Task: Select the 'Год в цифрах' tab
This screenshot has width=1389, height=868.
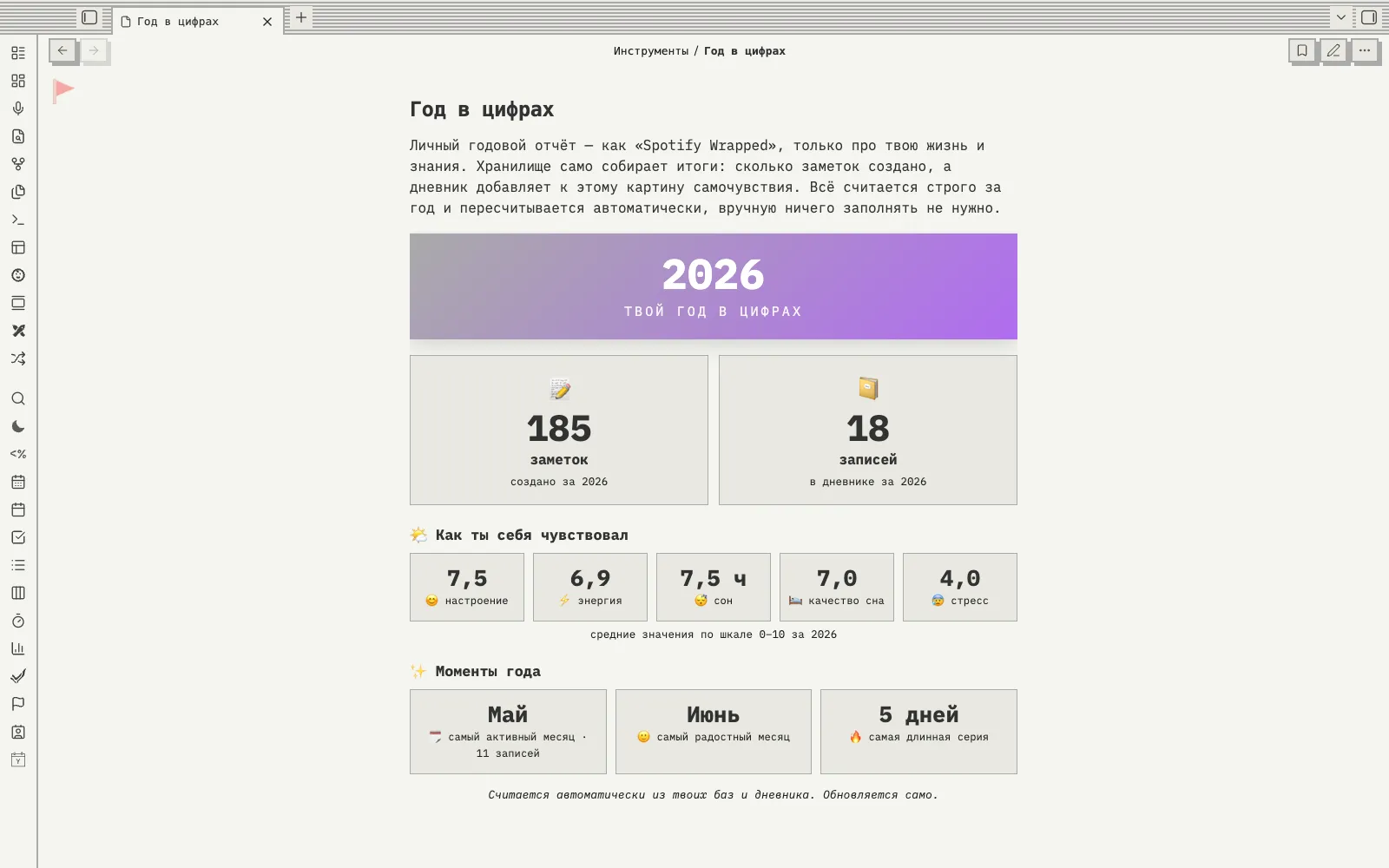Action: pos(198,21)
